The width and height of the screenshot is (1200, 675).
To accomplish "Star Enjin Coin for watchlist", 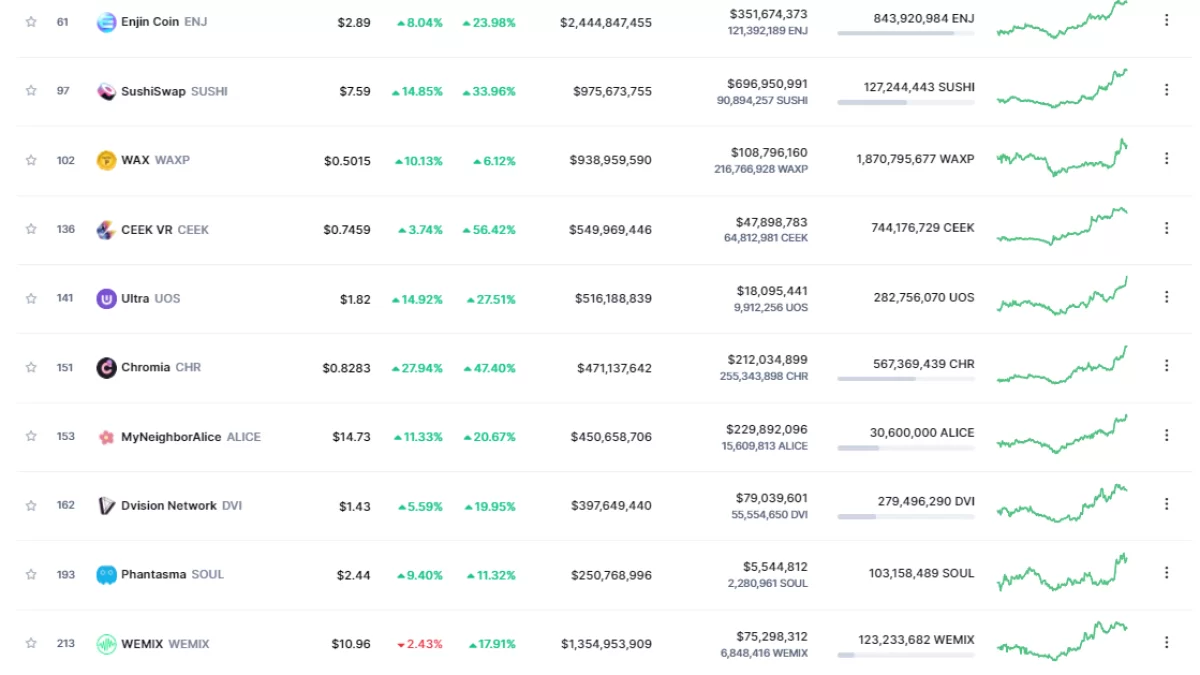I will pyautogui.click(x=31, y=21).
